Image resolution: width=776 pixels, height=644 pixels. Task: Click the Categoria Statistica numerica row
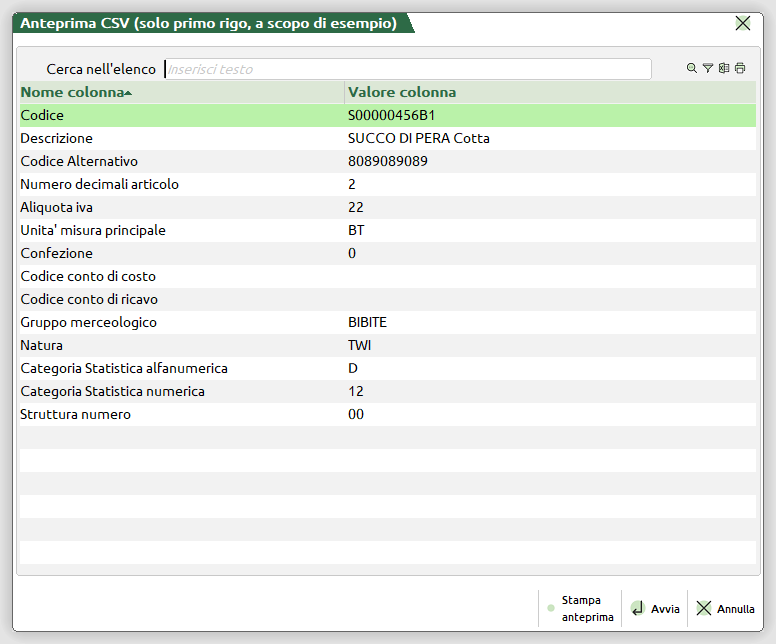387,391
